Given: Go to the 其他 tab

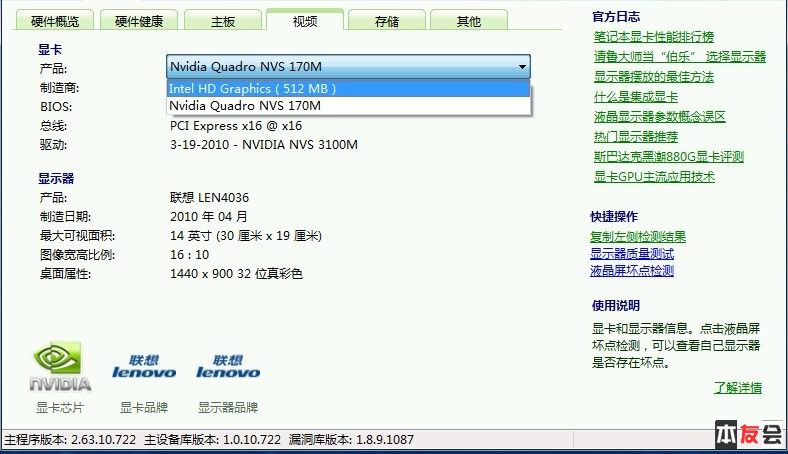Looking at the screenshot, I should tap(469, 21).
